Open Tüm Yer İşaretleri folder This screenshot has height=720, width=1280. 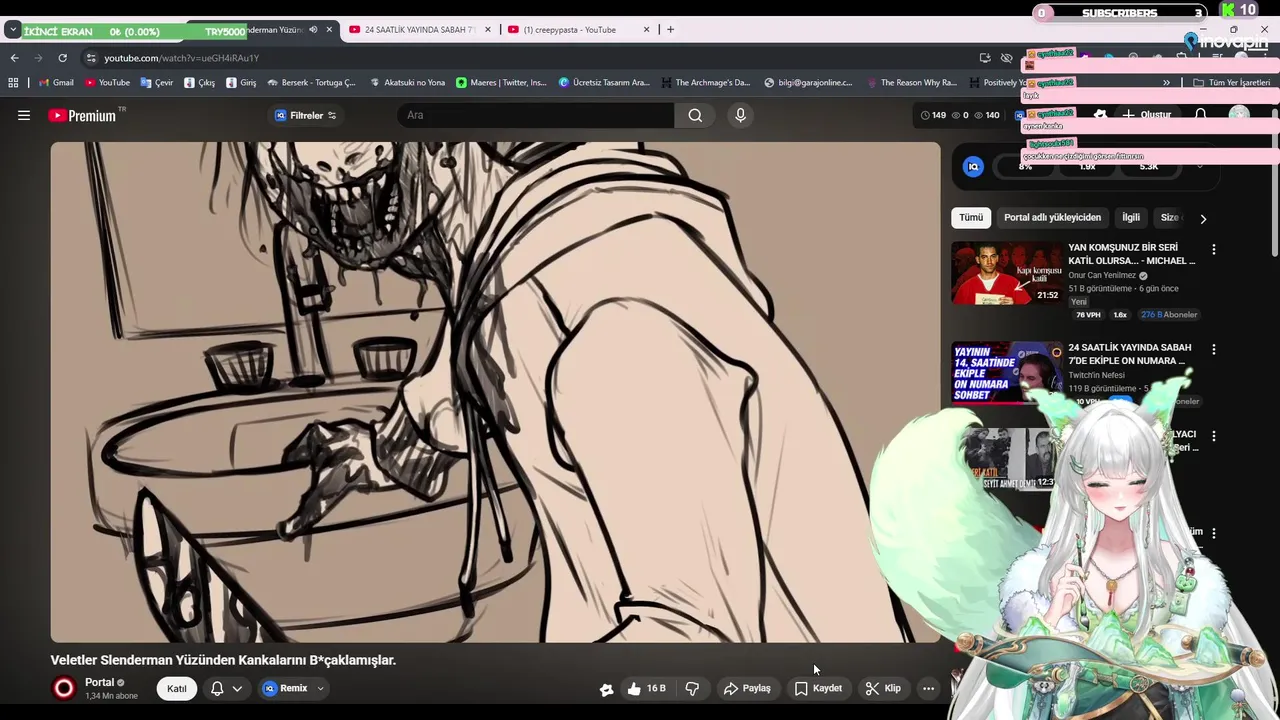(x=1231, y=83)
